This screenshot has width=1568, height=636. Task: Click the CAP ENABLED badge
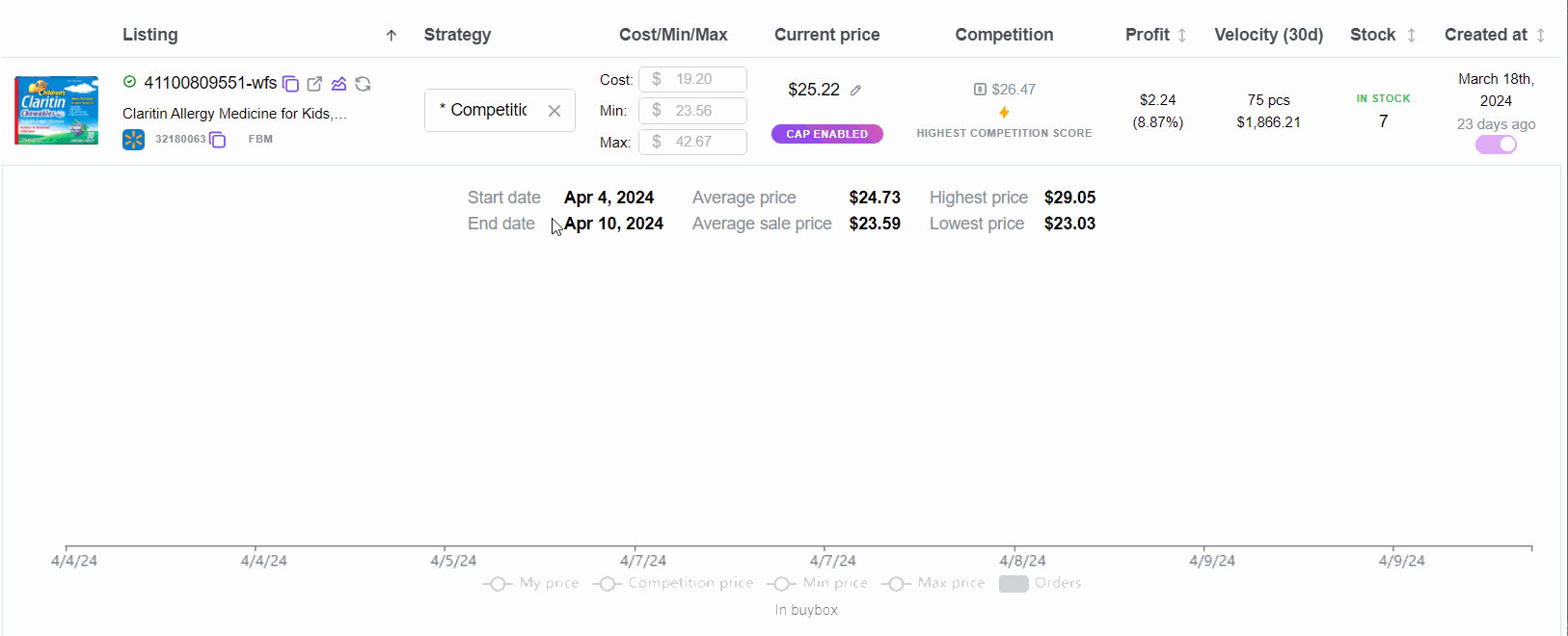(x=826, y=134)
